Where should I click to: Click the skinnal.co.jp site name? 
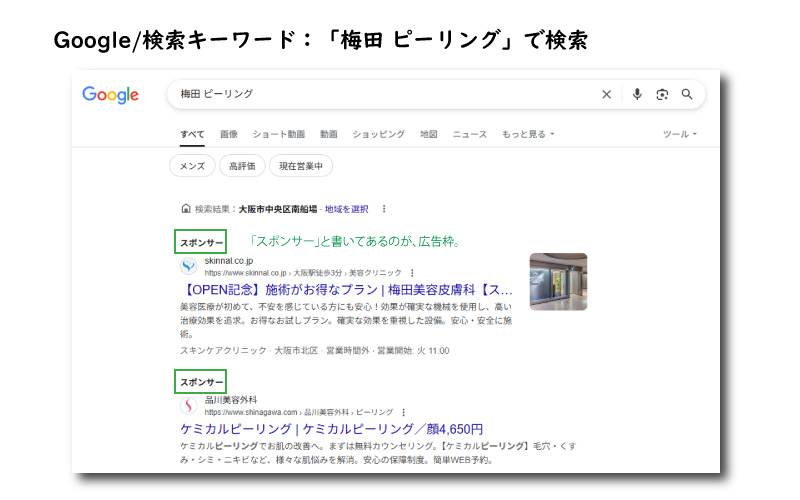[229, 261]
